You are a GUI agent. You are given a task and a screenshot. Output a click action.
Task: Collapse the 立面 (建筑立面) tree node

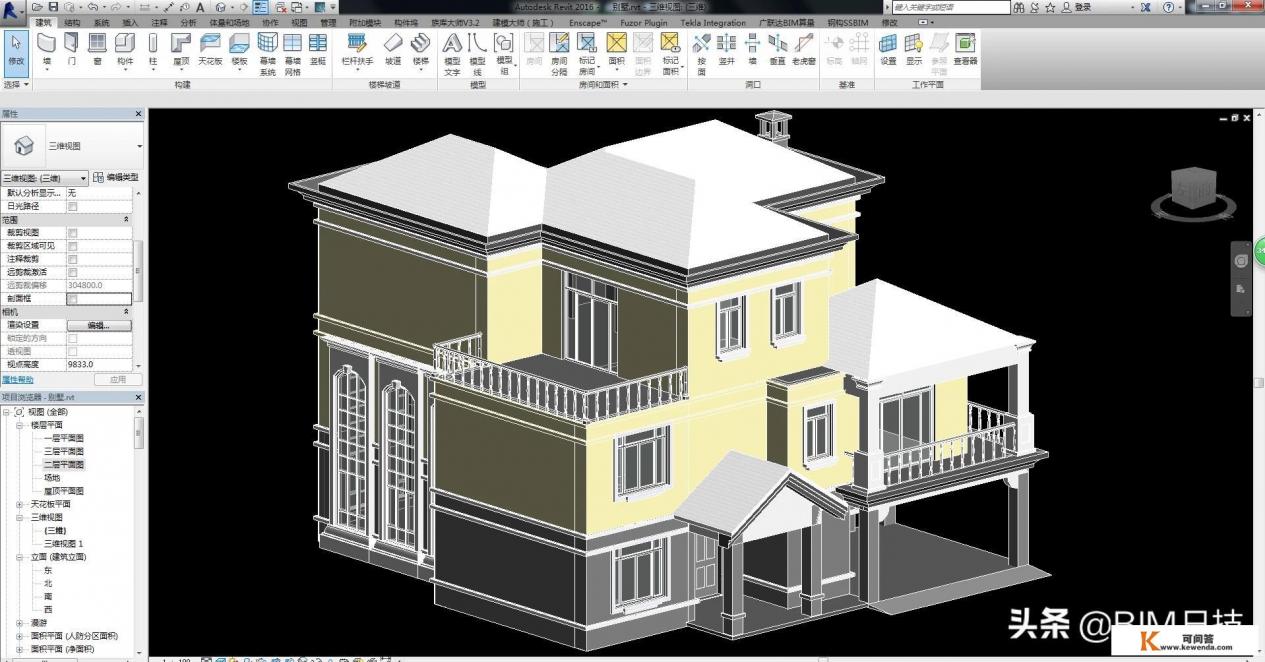pos(19,557)
